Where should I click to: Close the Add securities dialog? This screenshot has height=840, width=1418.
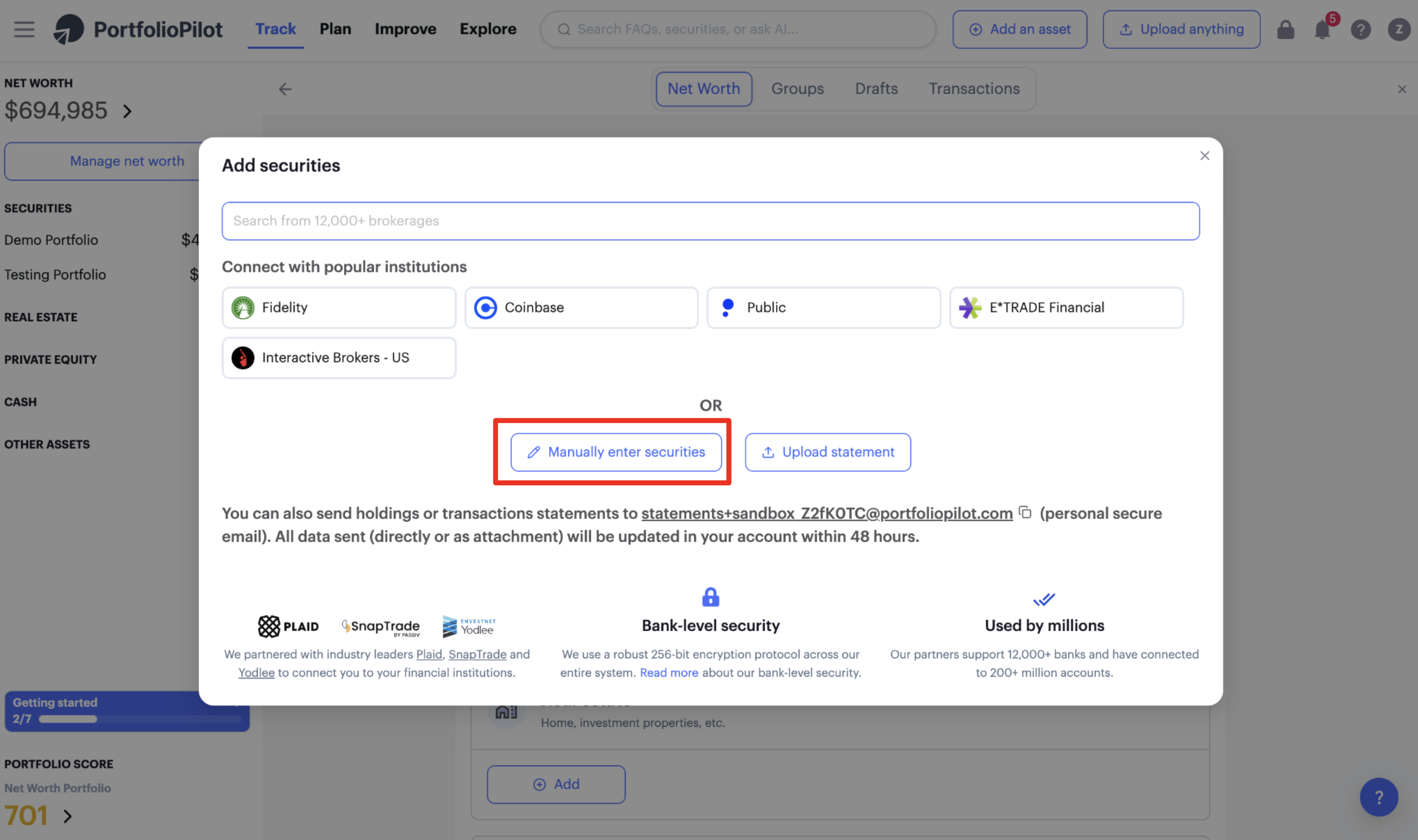1204,155
